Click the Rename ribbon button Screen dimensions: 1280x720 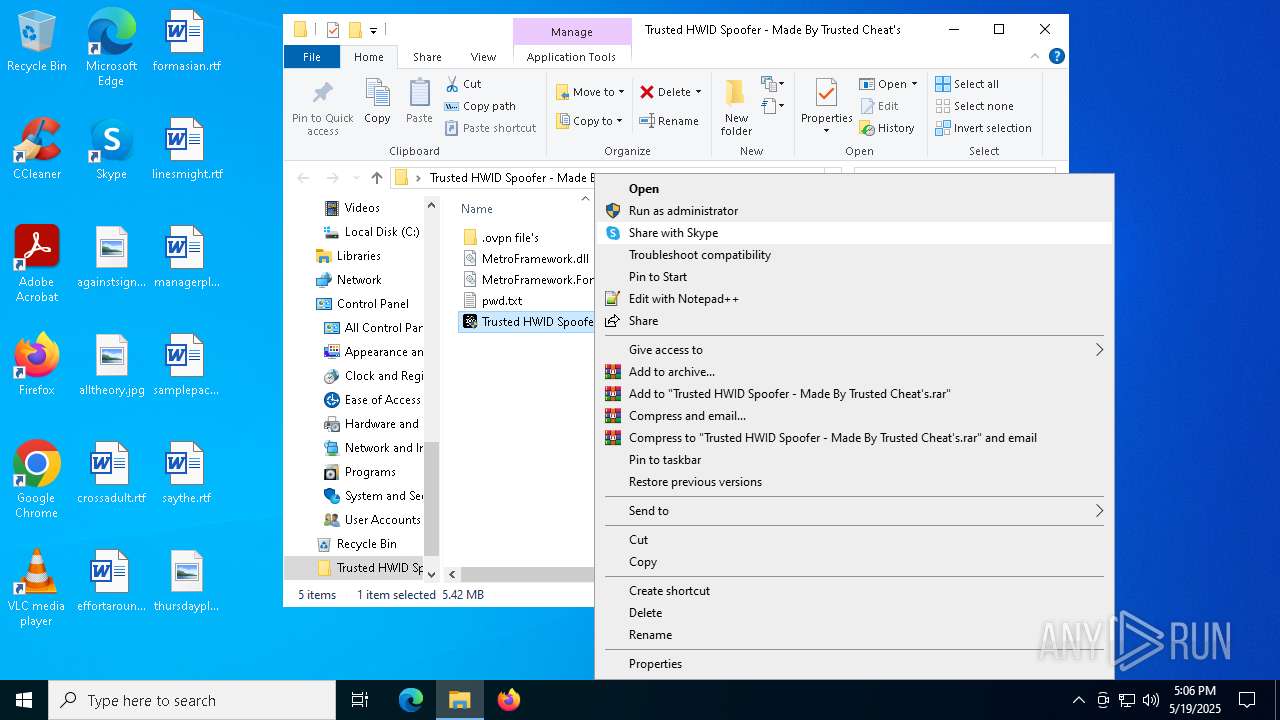[669, 121]
